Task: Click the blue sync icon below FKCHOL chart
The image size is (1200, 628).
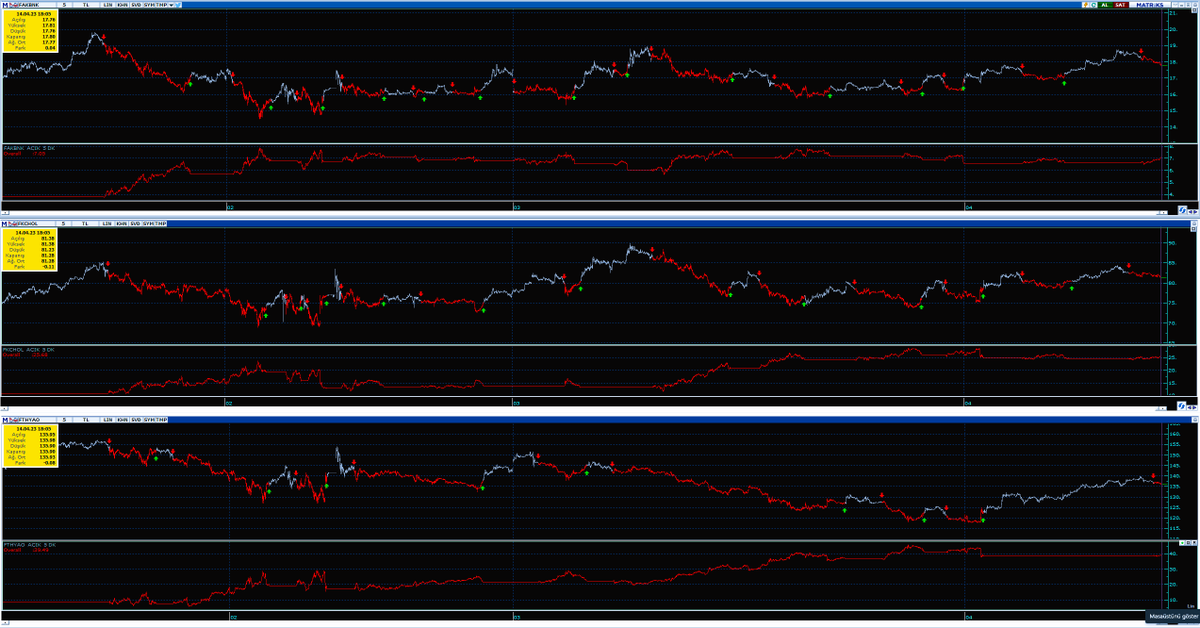Action: tap(1182, 405)
